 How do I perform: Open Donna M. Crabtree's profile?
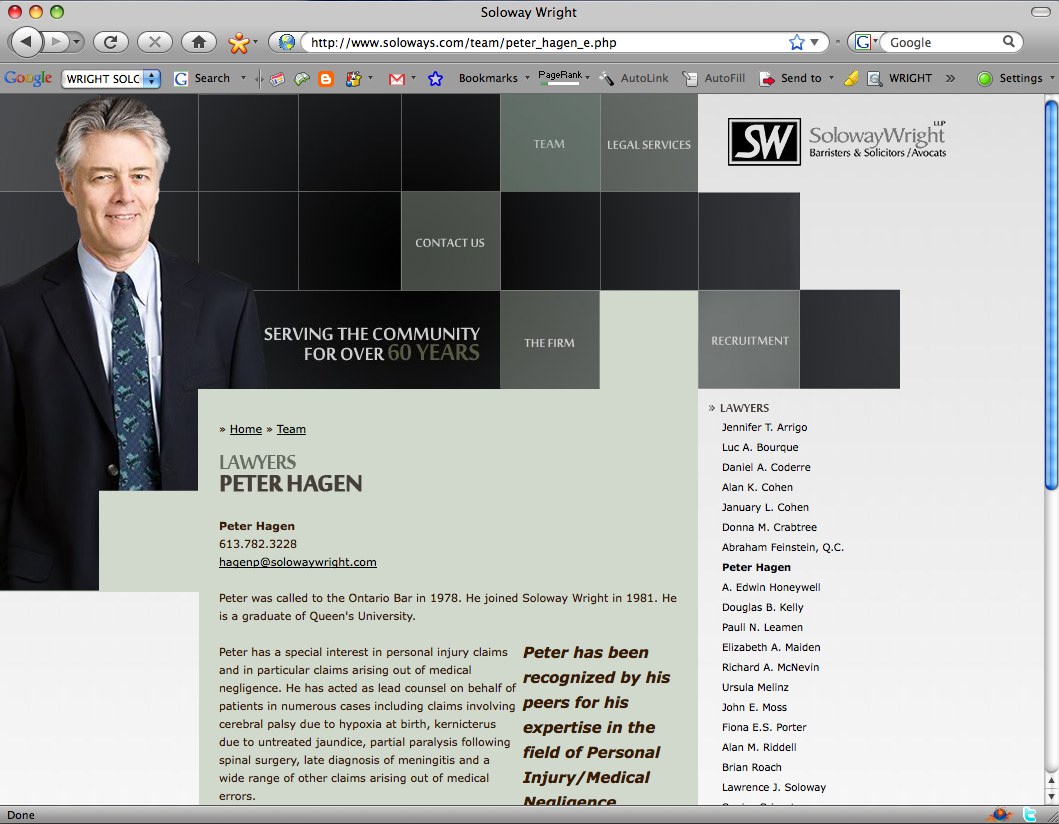[x=769, y=527]
